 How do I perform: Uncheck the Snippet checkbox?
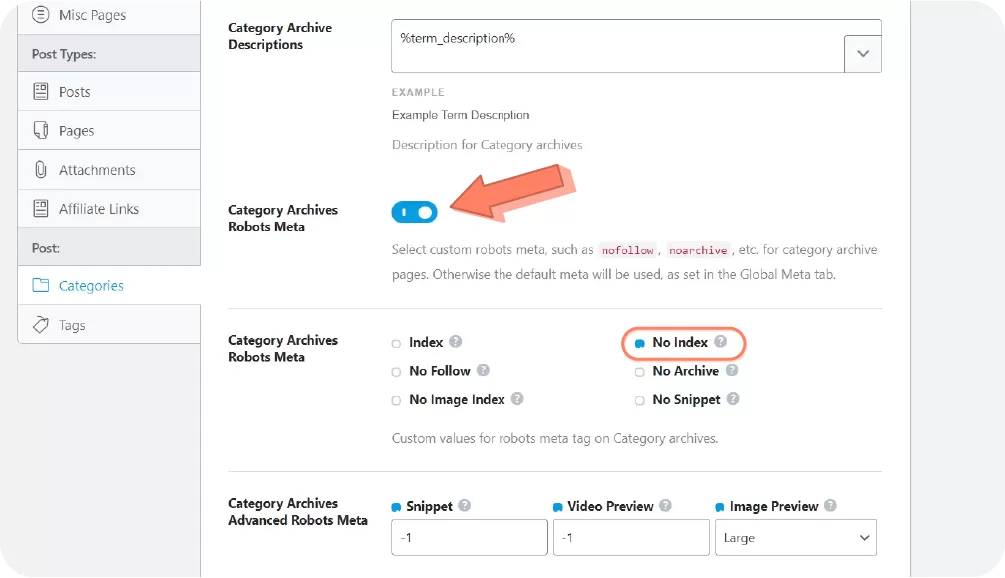[395, 506]
